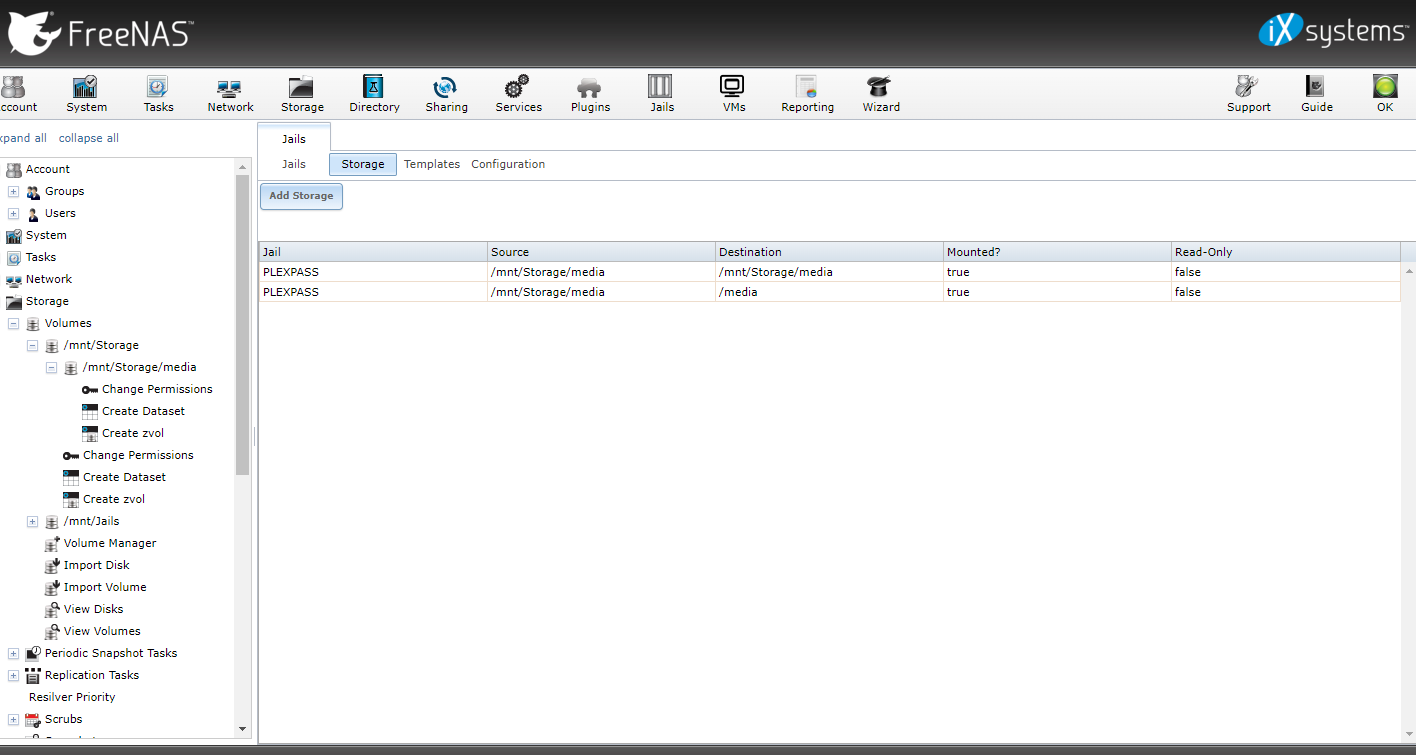Click the collapse all link

[88, 138]
